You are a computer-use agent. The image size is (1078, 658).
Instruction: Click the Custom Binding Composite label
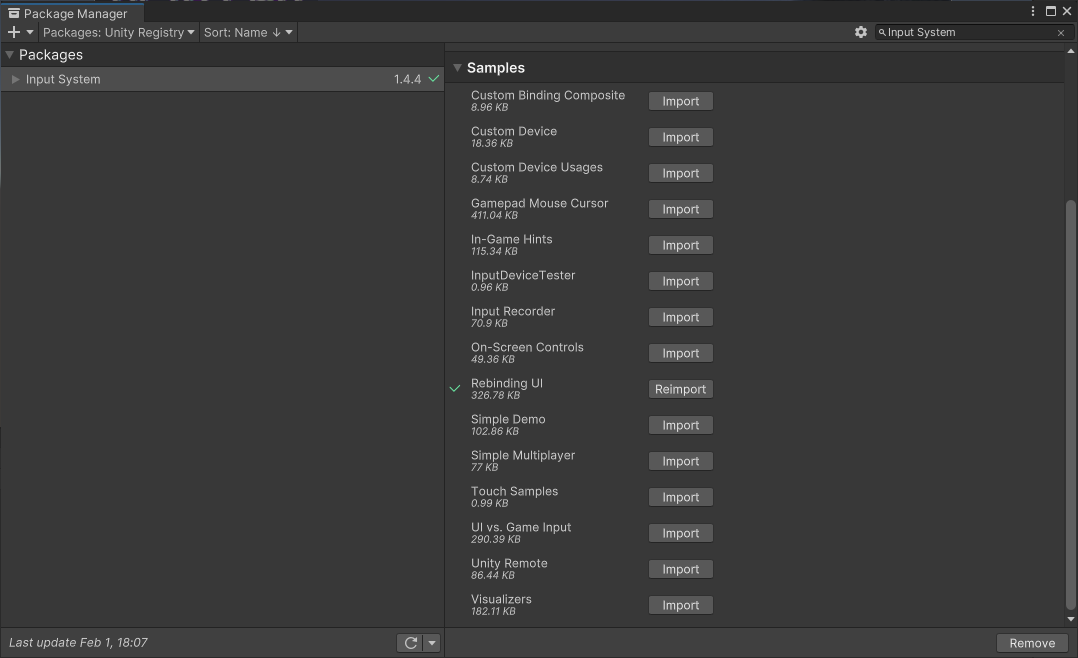[x=548, y=95]
